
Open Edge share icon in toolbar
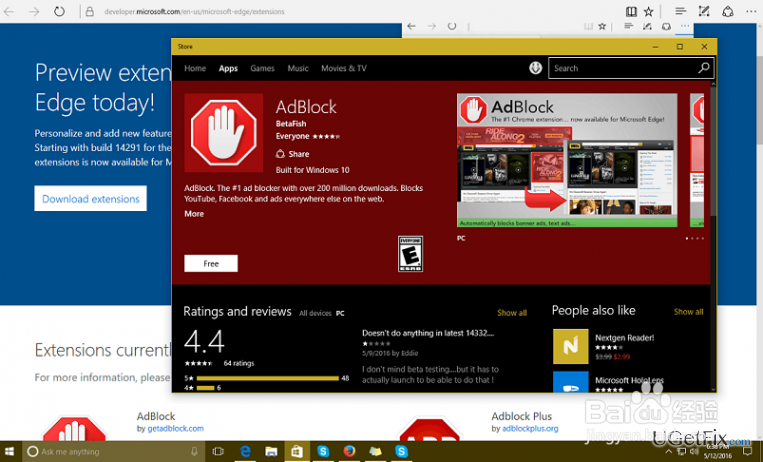pyautogui.click(x=727, y=11)
